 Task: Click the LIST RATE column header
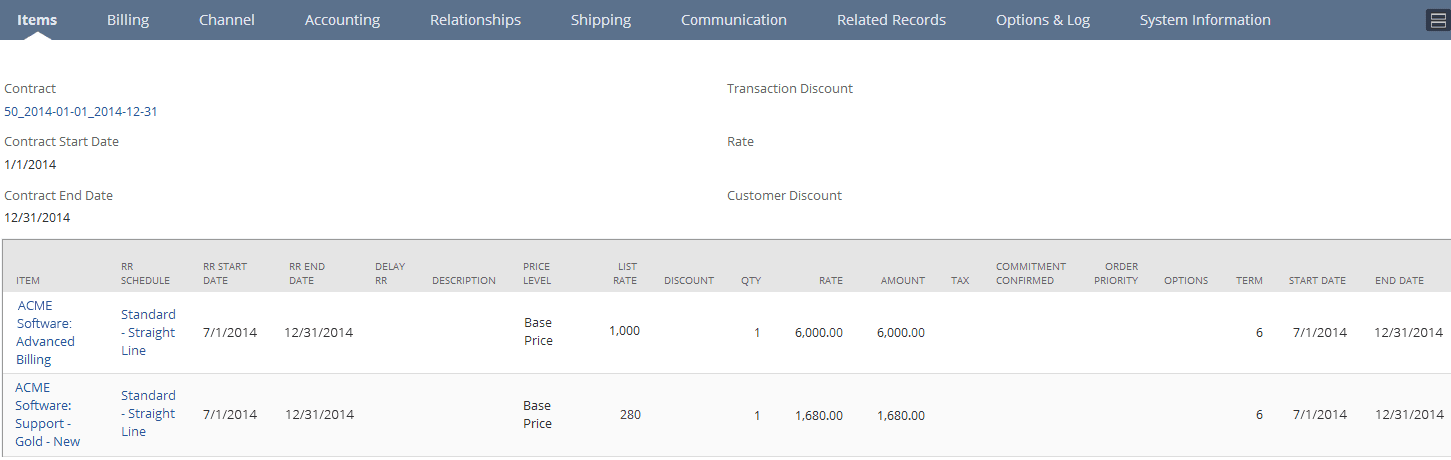(626, 274)
